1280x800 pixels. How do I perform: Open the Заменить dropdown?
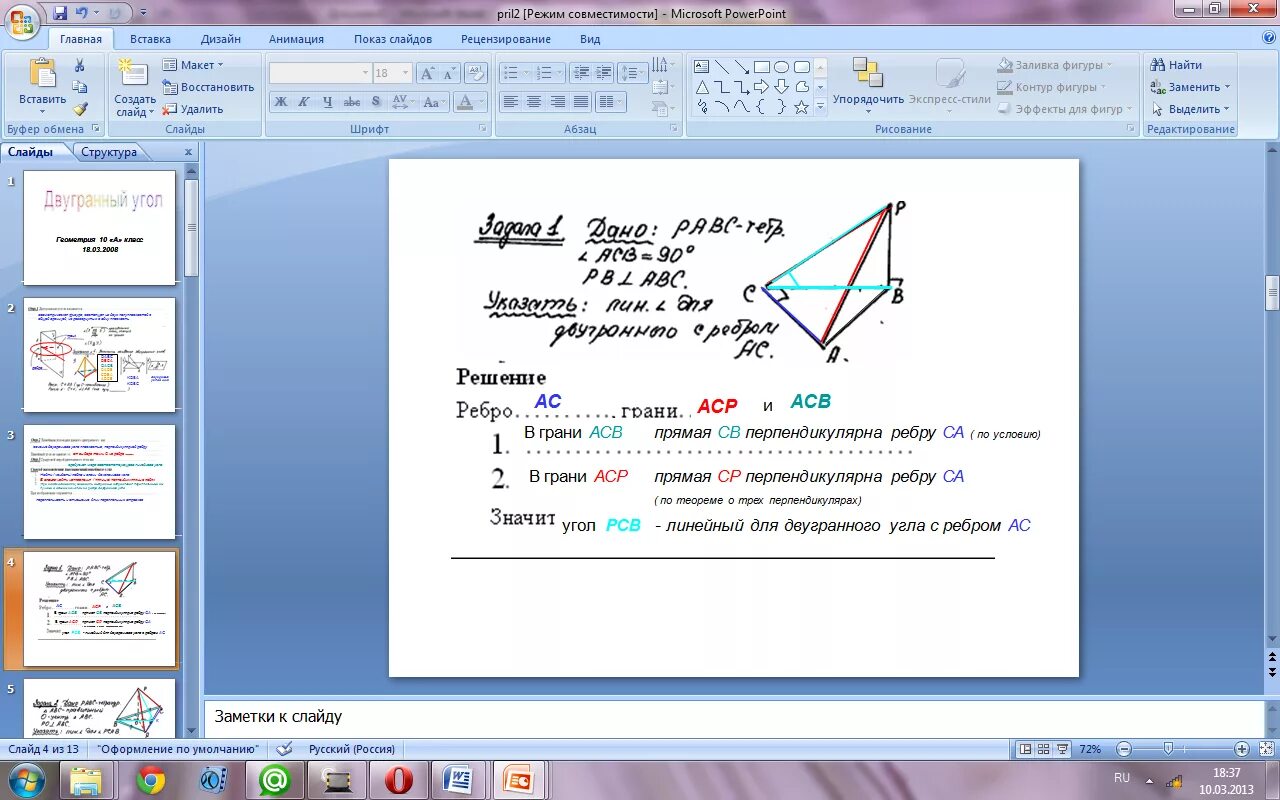[1191, 87]
